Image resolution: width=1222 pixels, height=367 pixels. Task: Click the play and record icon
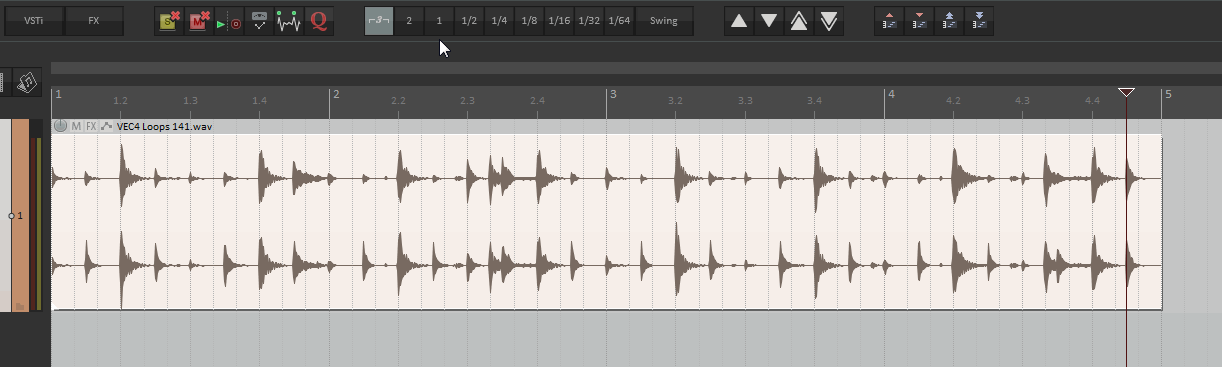pos(229,21)
